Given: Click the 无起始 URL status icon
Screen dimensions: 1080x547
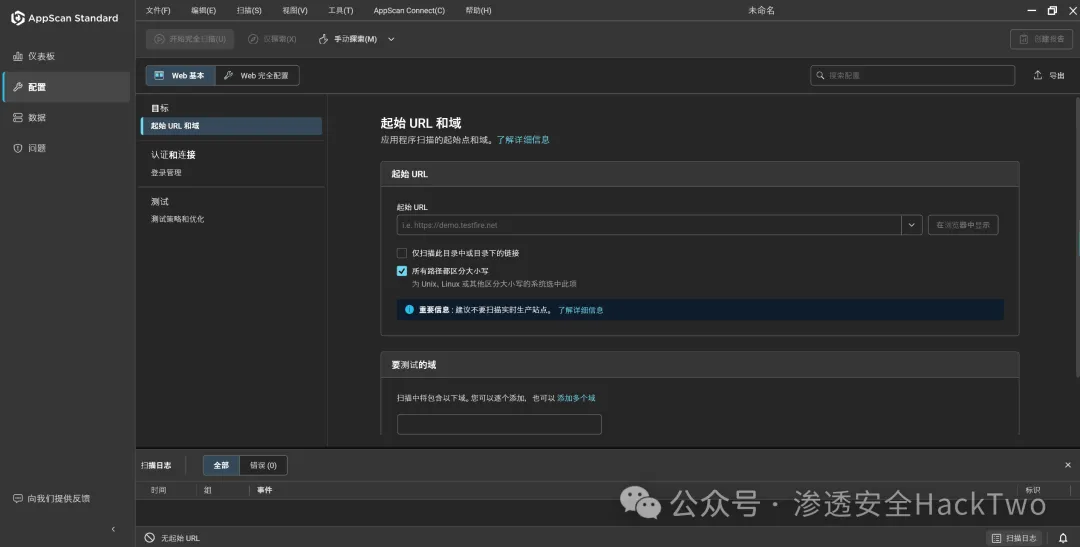Looking at the screenshot, I should point(149,538).
